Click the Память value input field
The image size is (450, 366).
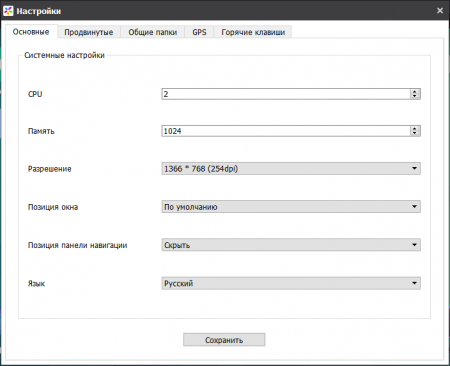286,131
